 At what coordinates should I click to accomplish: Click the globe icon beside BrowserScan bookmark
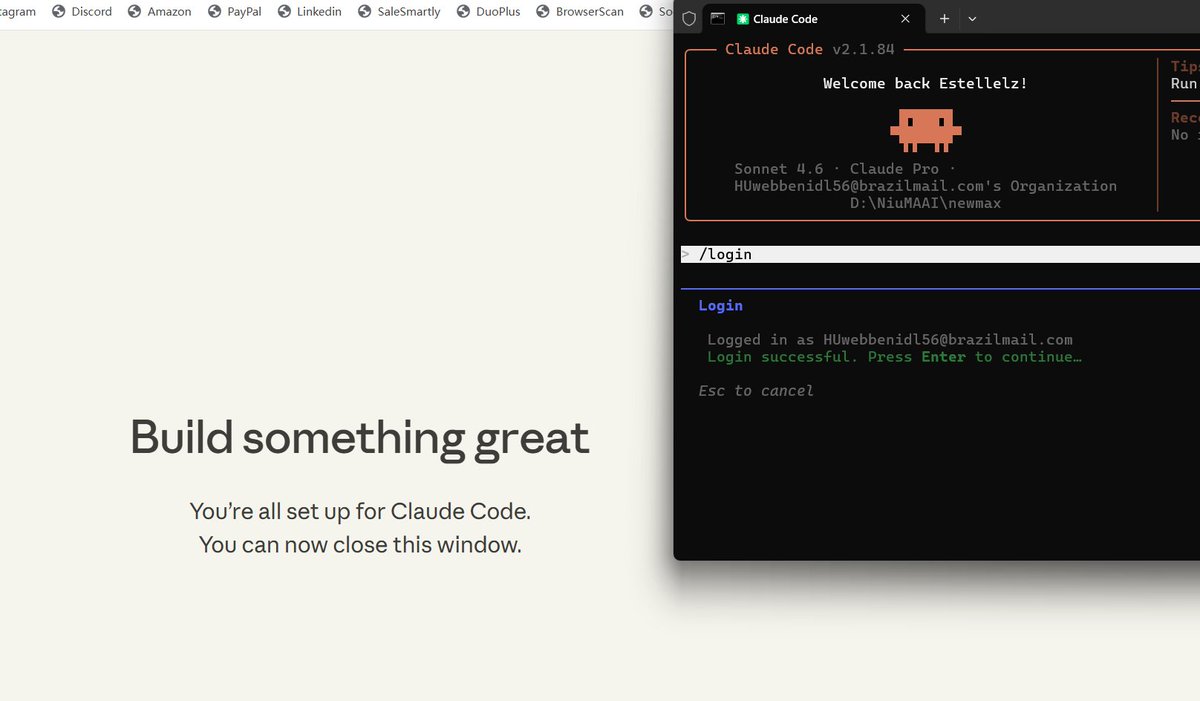(x=544, y=12)
